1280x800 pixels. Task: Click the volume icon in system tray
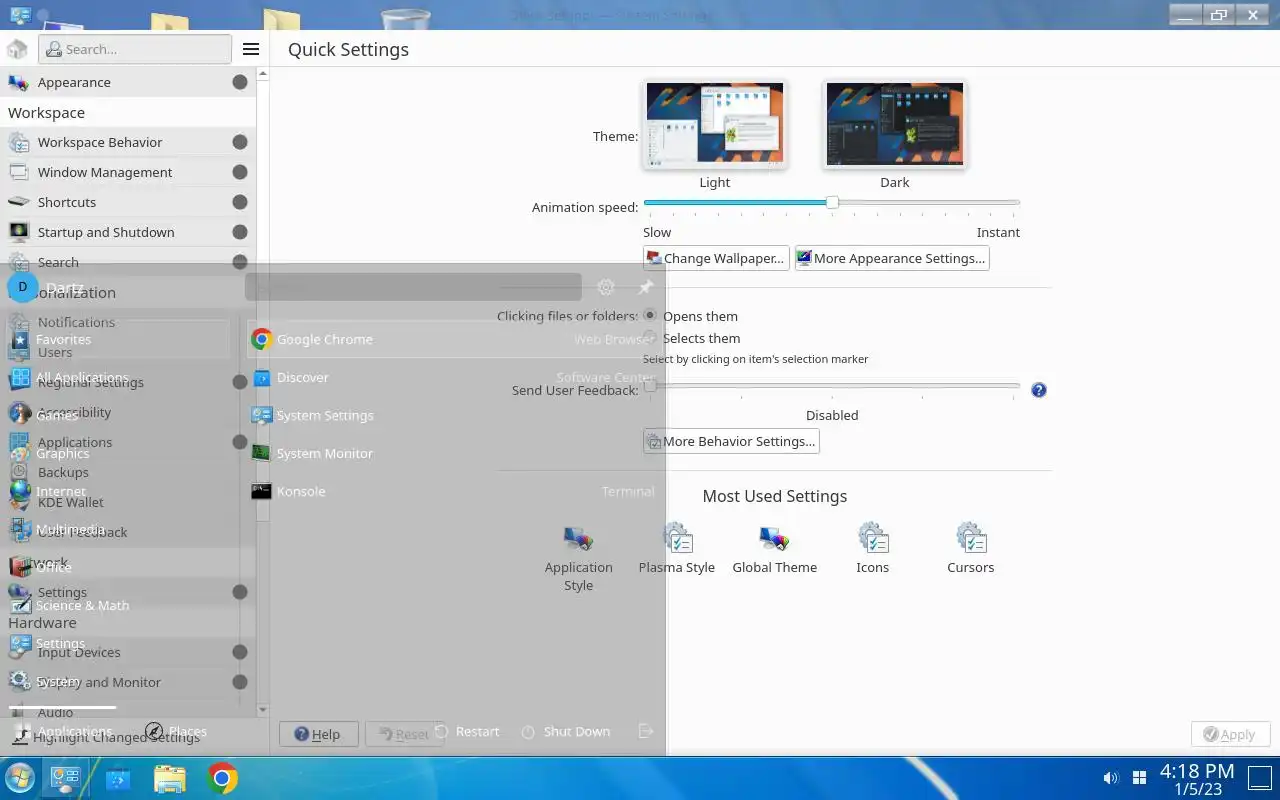[1110, 778]
